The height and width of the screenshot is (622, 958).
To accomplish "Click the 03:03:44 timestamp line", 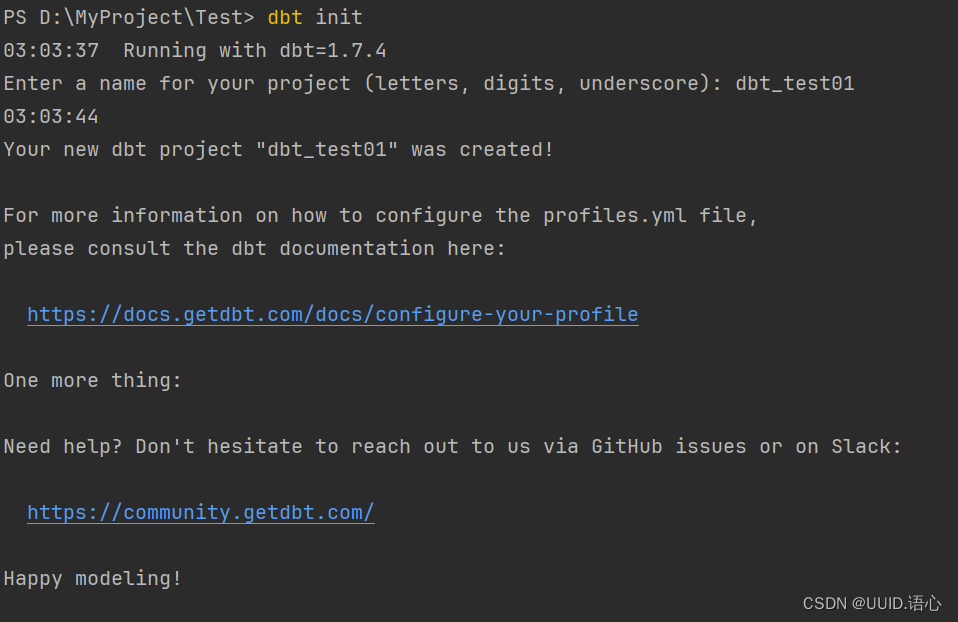I will (x=51, y=116).
